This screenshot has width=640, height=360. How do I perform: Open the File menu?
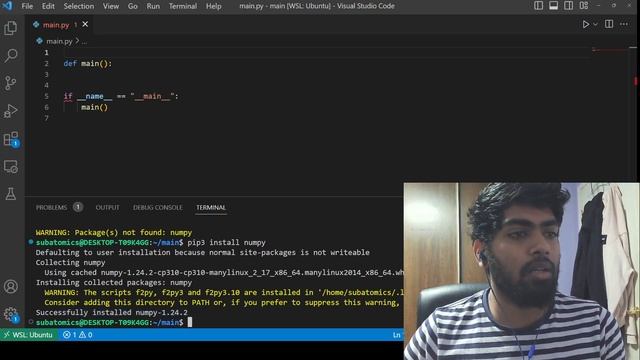click(x=27, y=6)
